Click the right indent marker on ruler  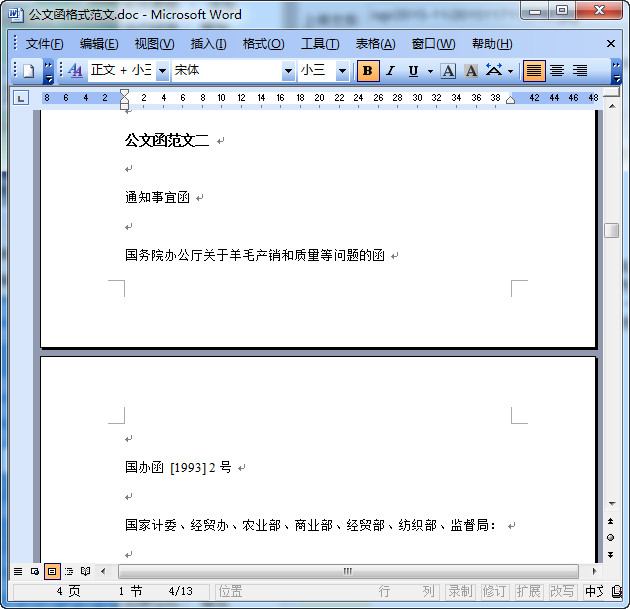[x=510, y=100]
